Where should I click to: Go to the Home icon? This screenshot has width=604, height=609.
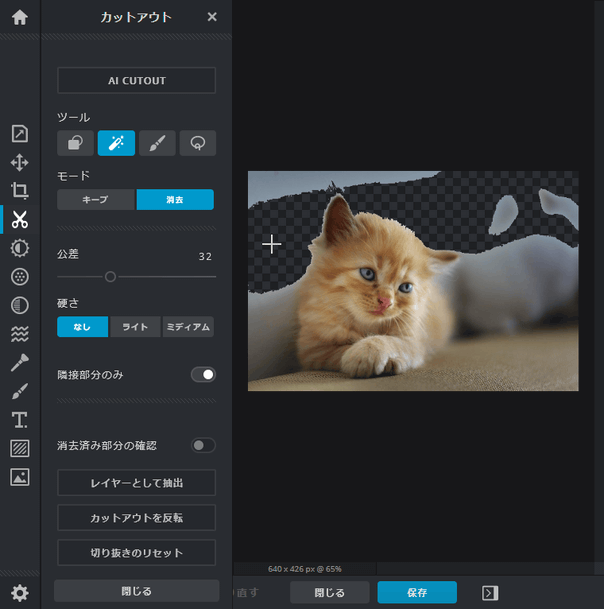coord(19,17)
